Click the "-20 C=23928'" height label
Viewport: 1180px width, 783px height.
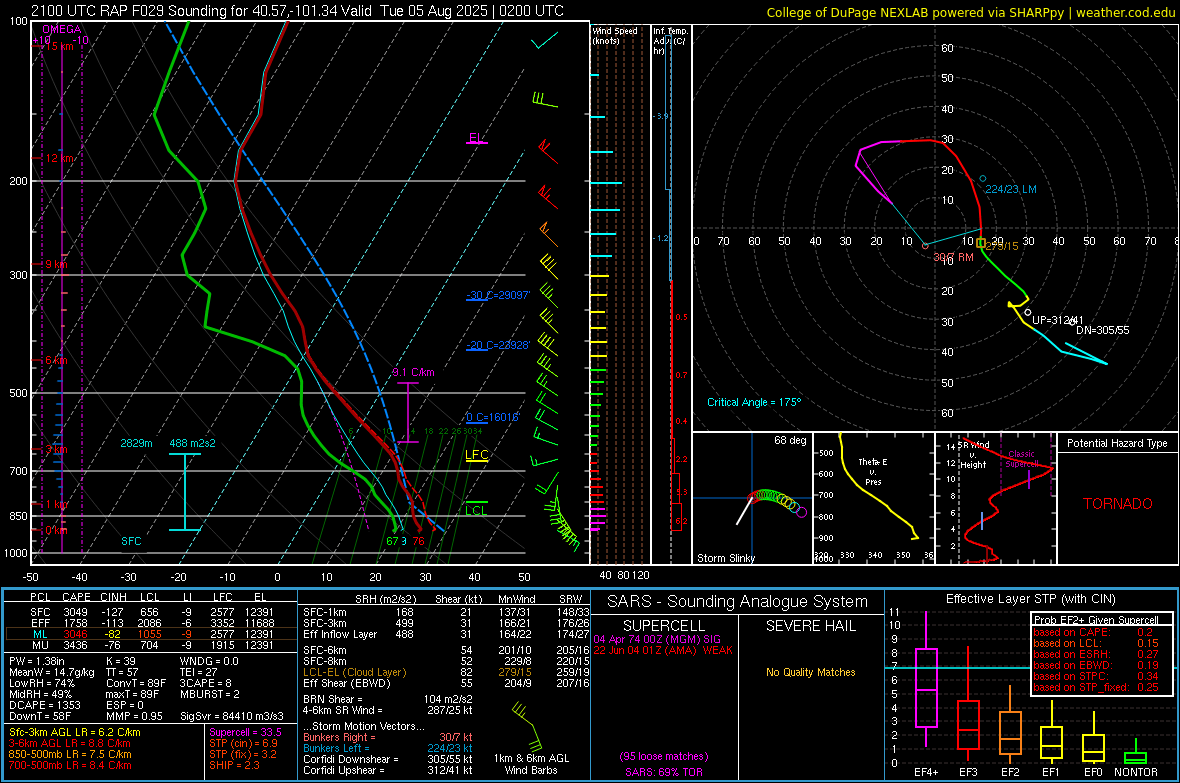point(498,346)
